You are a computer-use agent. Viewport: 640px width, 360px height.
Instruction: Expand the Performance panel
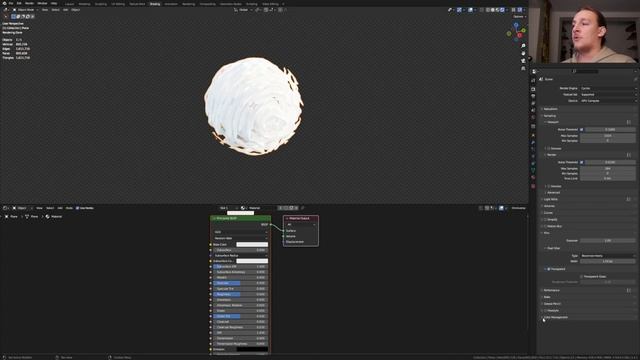(551, 290)
